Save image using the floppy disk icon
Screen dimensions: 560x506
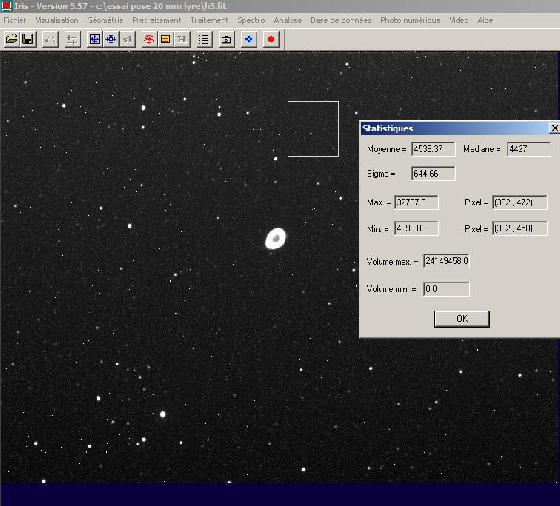[x=28, y=39]
